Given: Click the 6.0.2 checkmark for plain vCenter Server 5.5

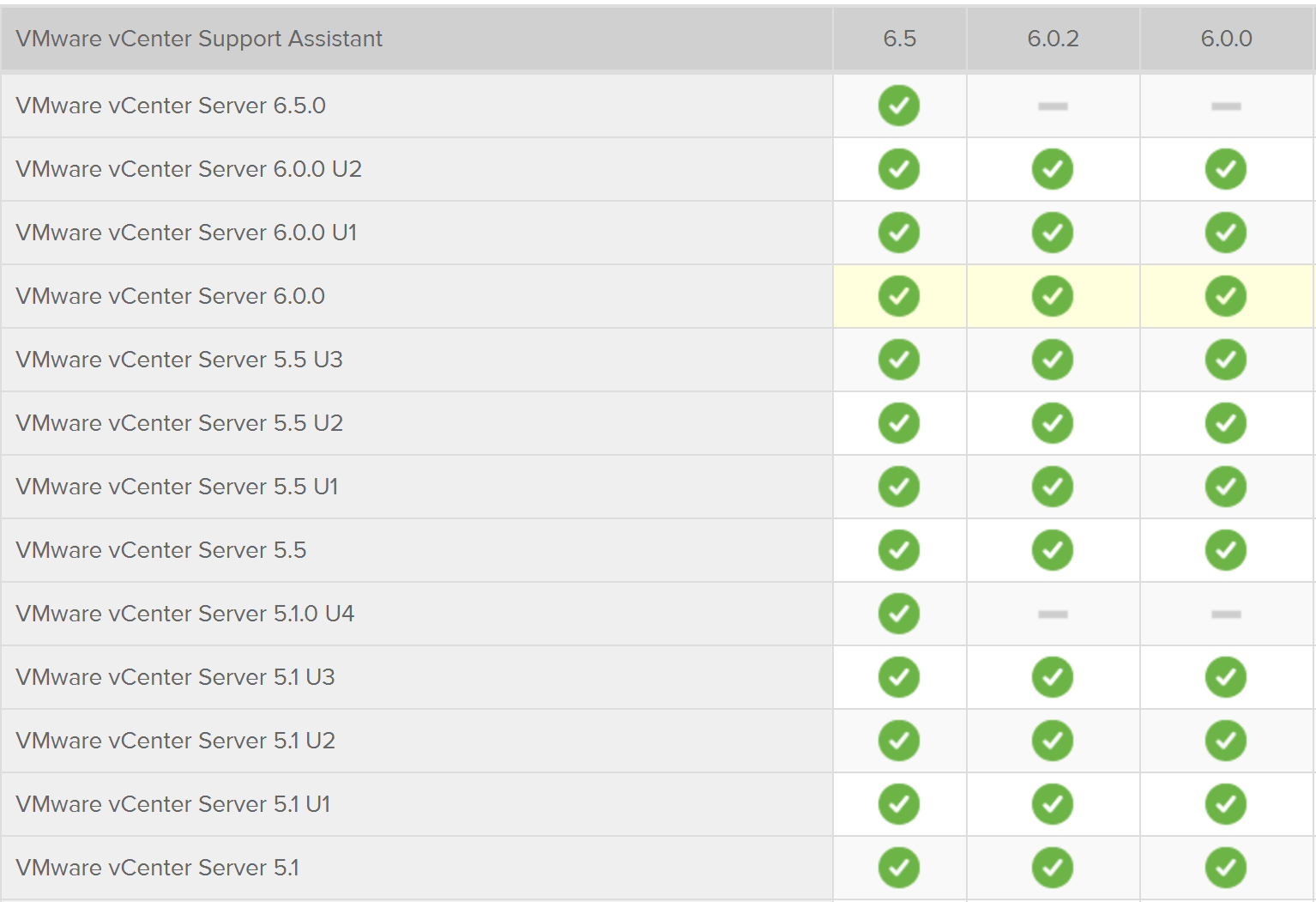Looking at the screenshot, I should pos(1053,550).
